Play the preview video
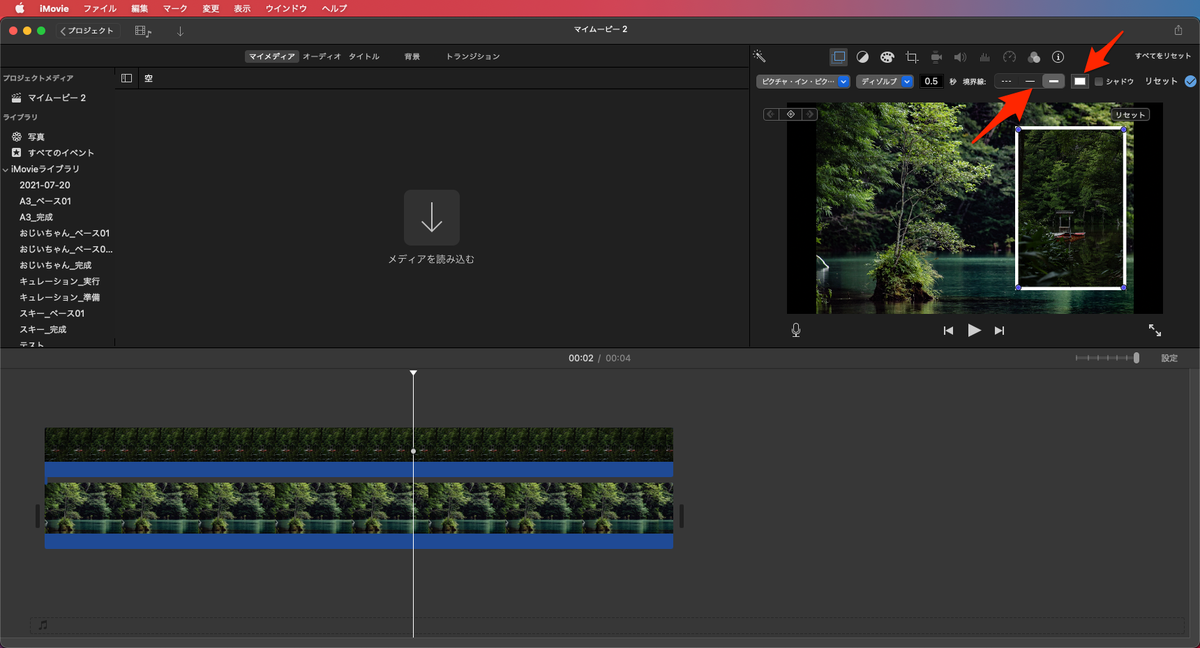The image size is (1200, 648). coord(974,330)
